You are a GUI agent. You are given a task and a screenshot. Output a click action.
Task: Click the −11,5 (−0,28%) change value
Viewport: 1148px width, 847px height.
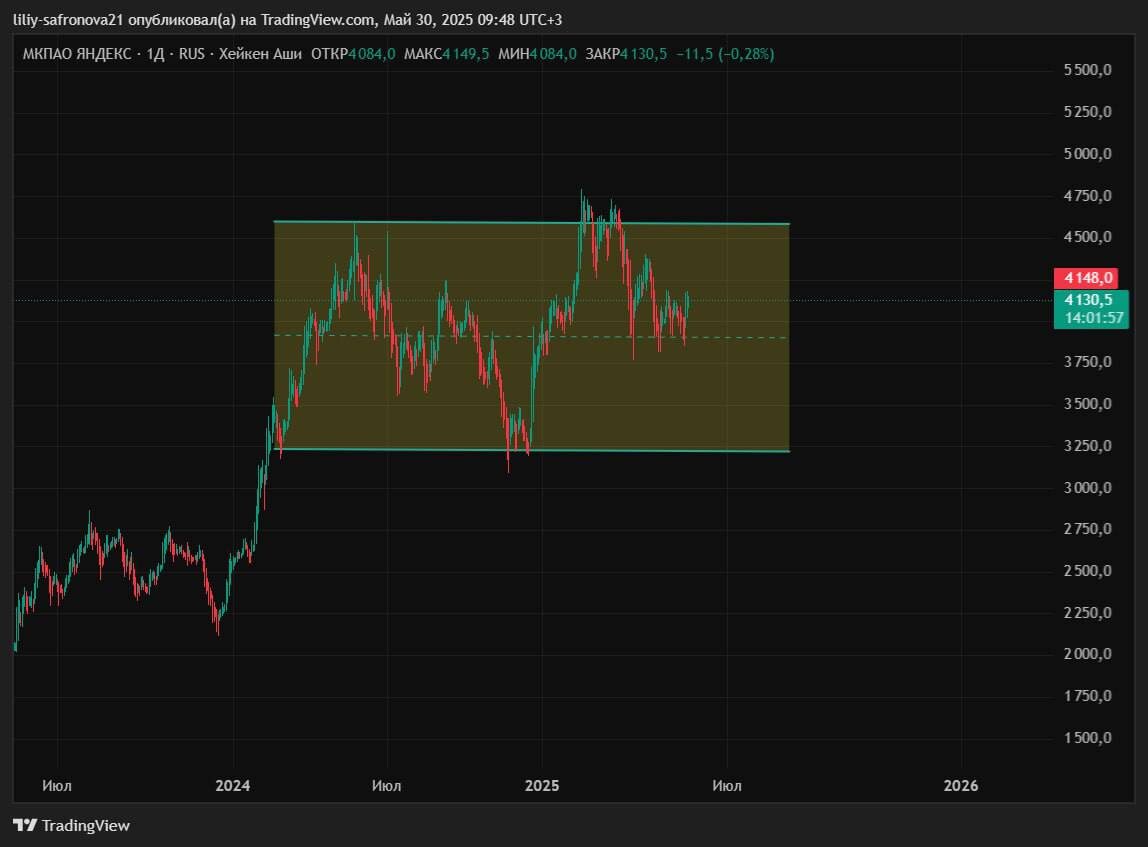pos(725,53)
